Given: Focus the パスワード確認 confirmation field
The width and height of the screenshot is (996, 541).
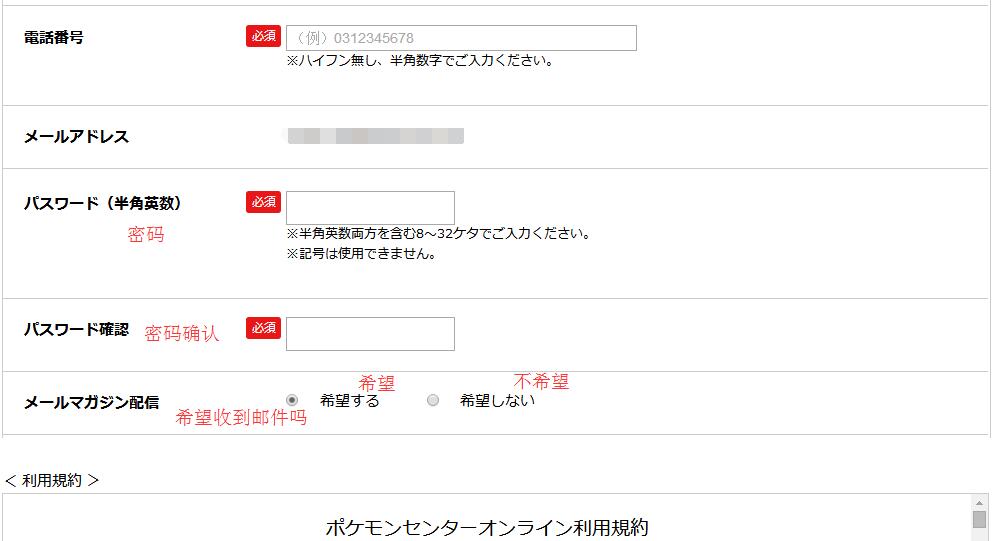Looking at the screenshot, I should pyautogui.click(x=370, y=334).
